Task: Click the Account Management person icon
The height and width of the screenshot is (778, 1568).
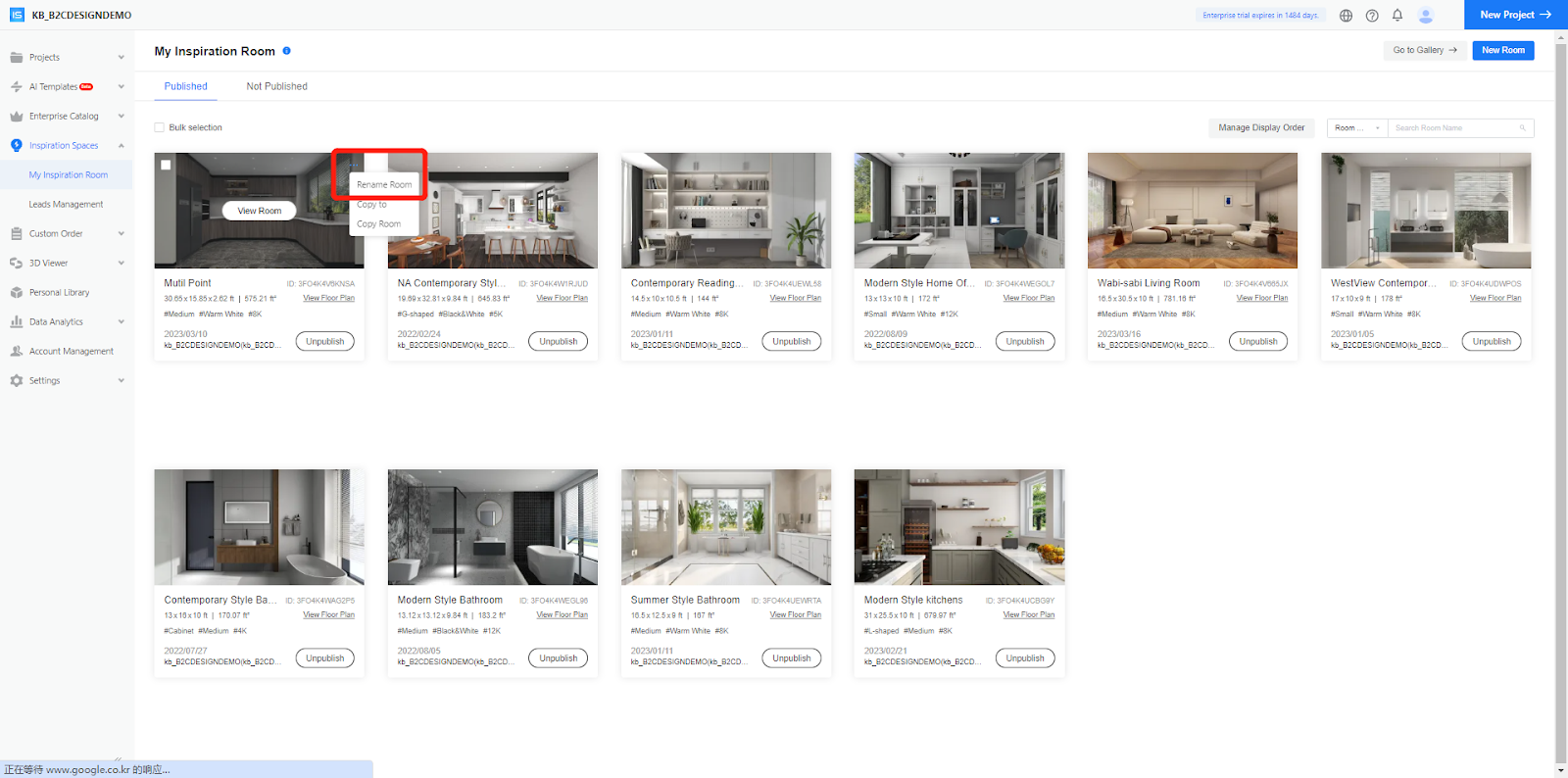Action: [x=17, y=352]
